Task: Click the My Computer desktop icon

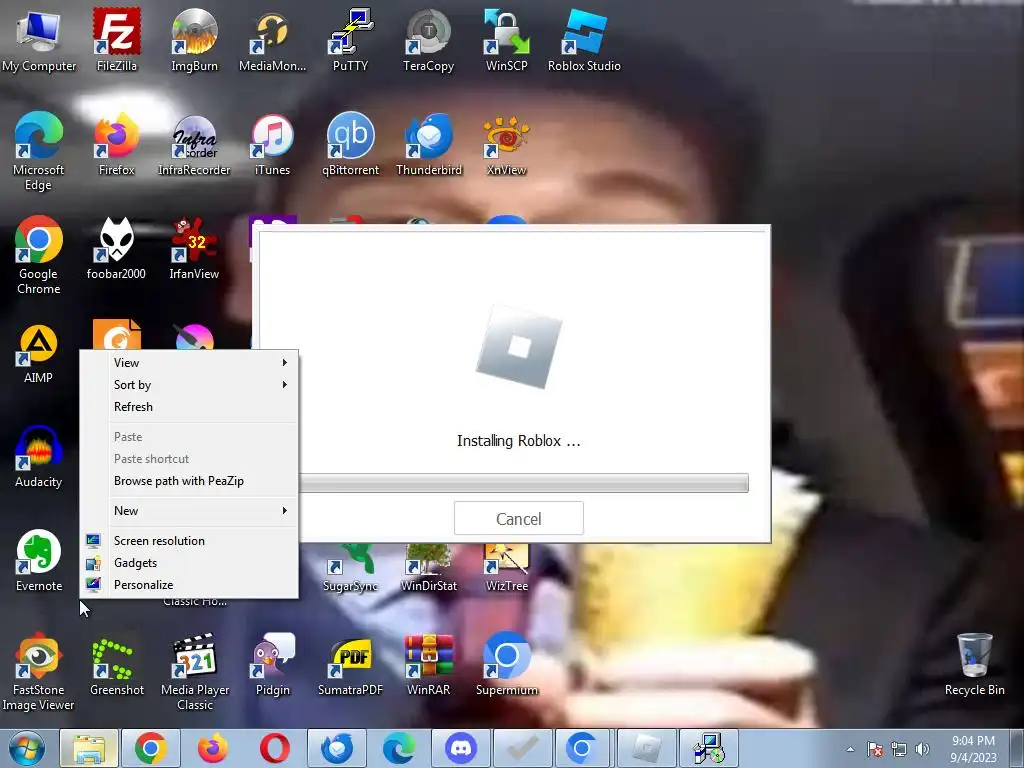Action: coord(39,39)
